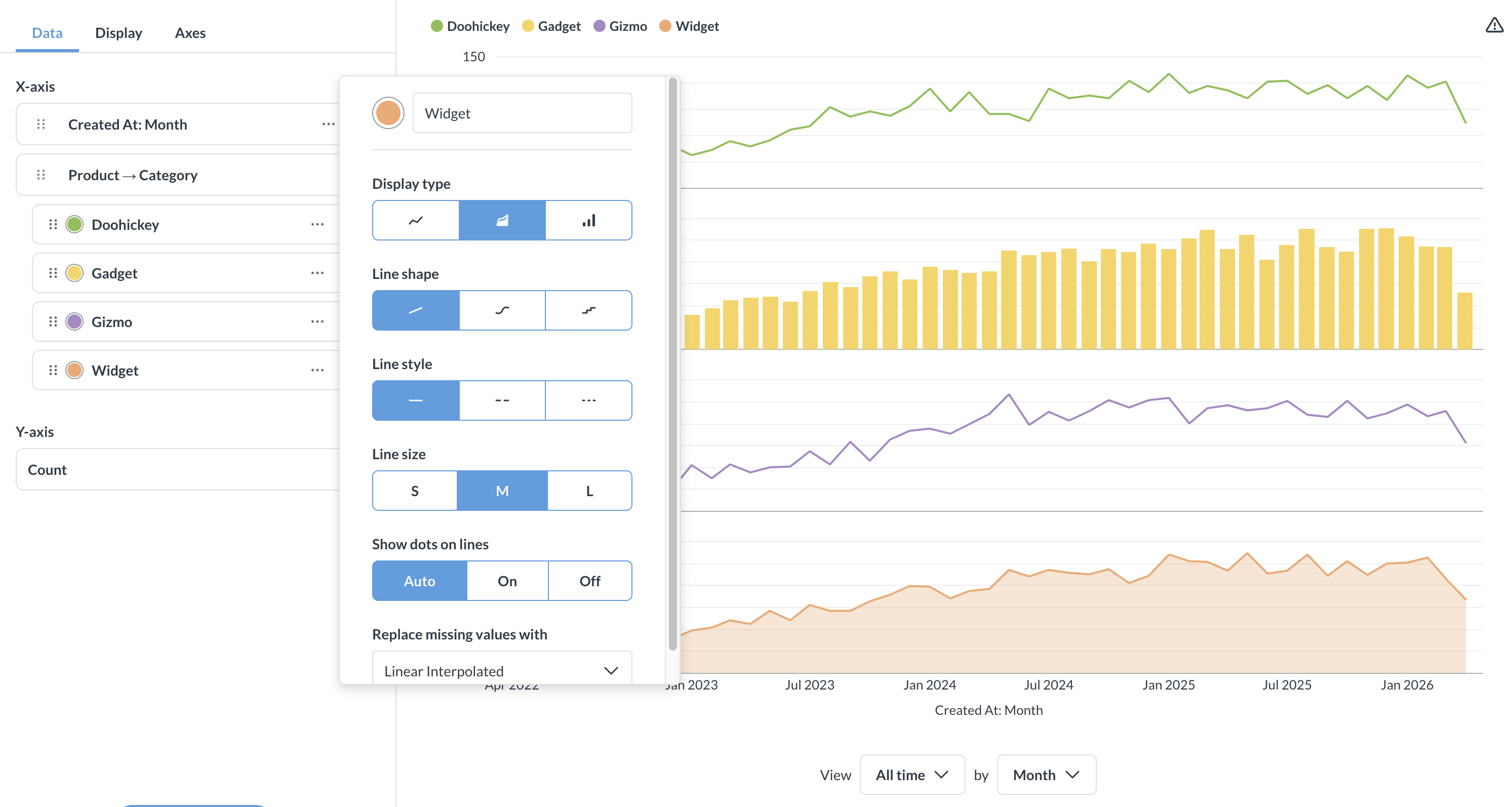This screenshot has width=1512, height=807.
Task: Open the All time dropdown
Action: 912,775
